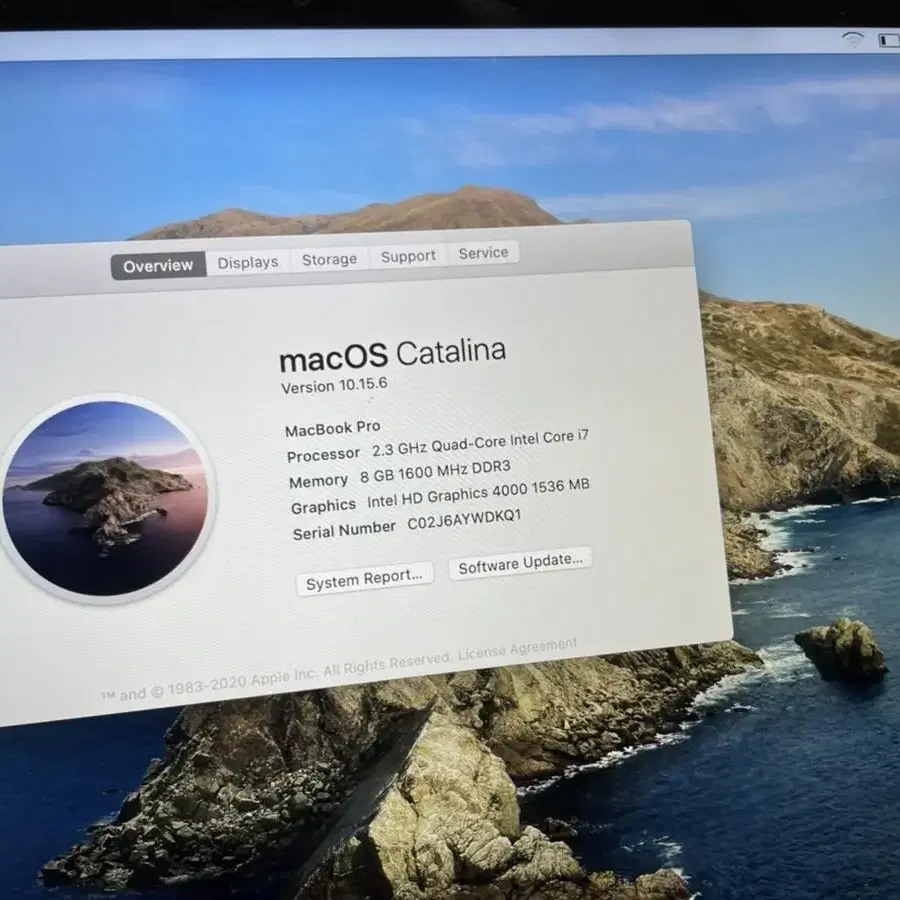Select serial number C02J6AYWDKQ1
Image resolution: width=900 pixels, height=900 pixels.
(x=464, y=519)
